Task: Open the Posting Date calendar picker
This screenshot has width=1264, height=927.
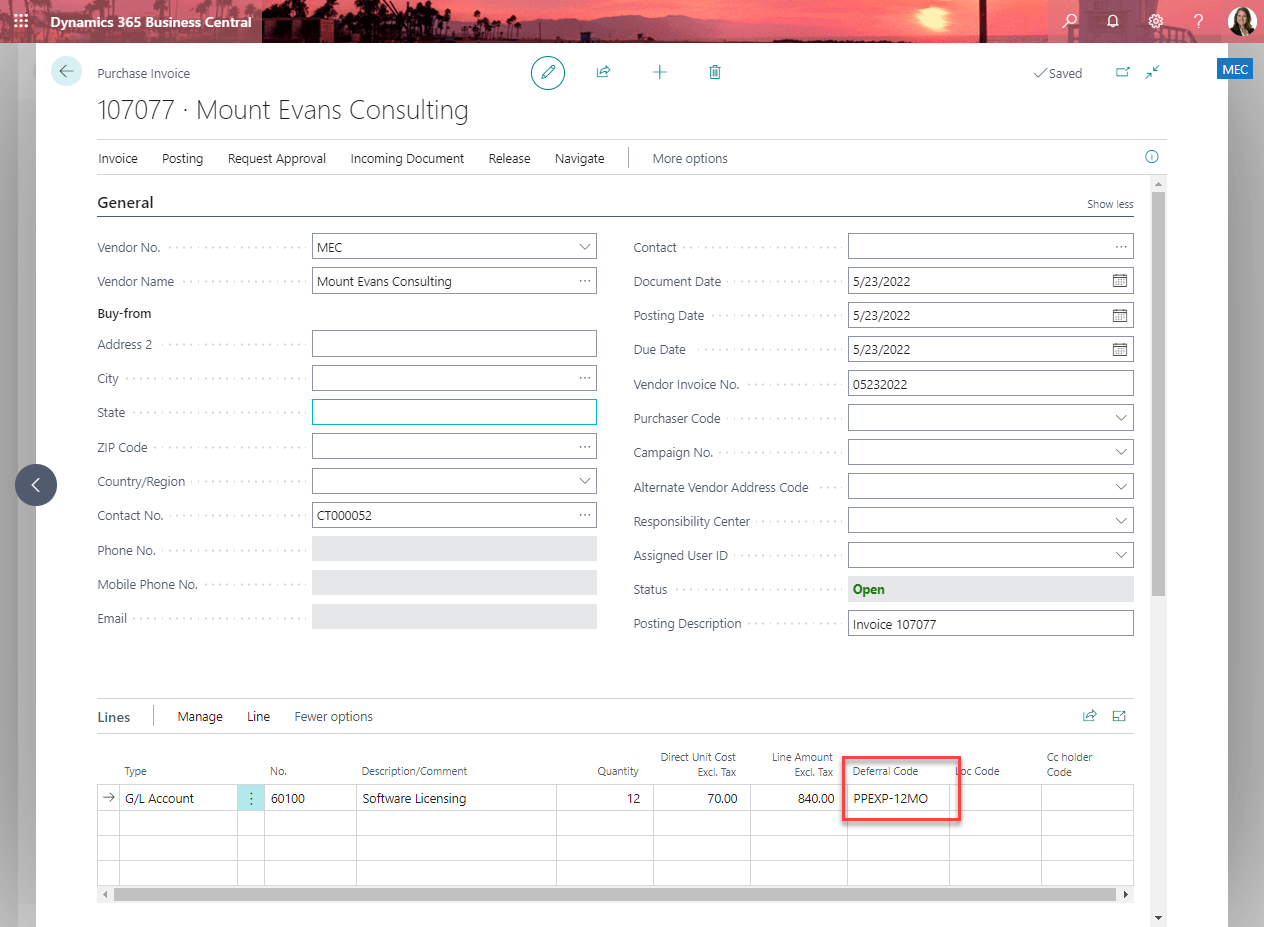Action: tap(1120, 315)
